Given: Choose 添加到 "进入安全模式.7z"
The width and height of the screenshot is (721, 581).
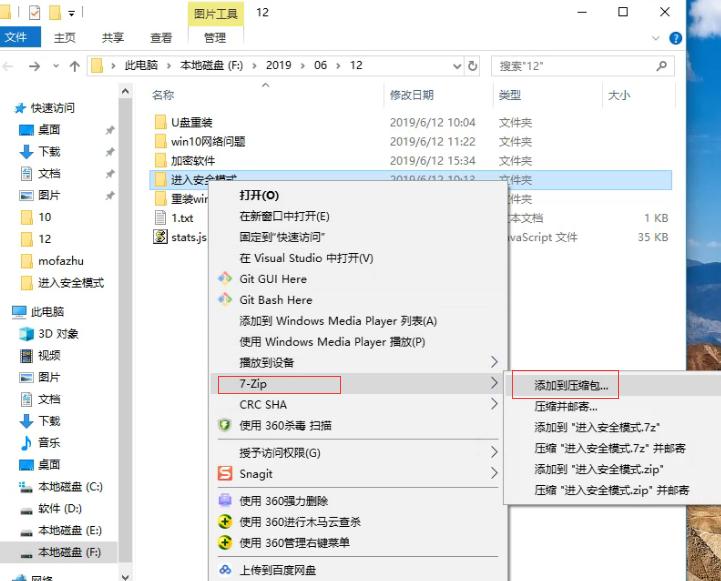Looking at the screenshot, I should pyautogui.click(x=597, y=427).
